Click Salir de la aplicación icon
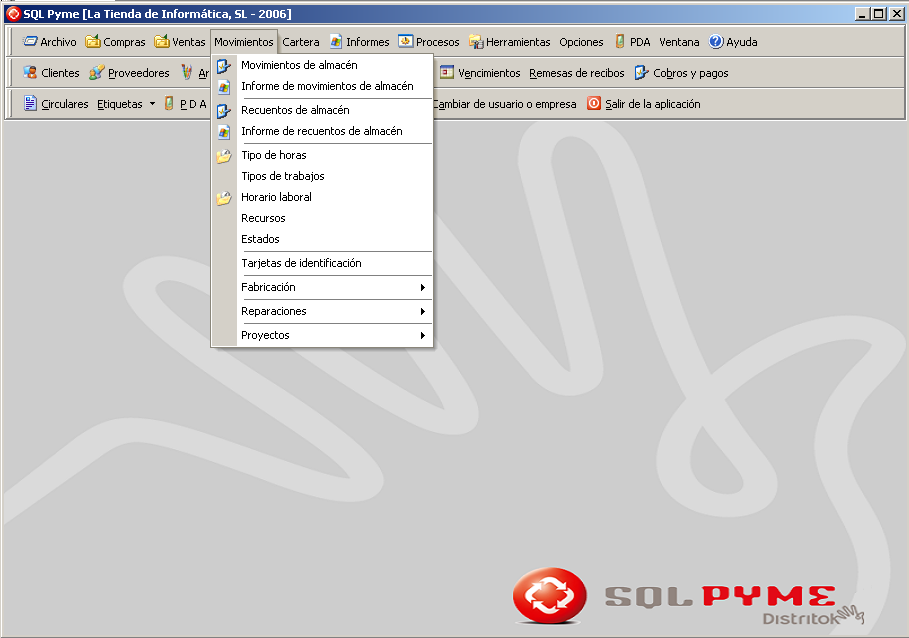This screenshot has width=909, height=638. tap(594, 104)
